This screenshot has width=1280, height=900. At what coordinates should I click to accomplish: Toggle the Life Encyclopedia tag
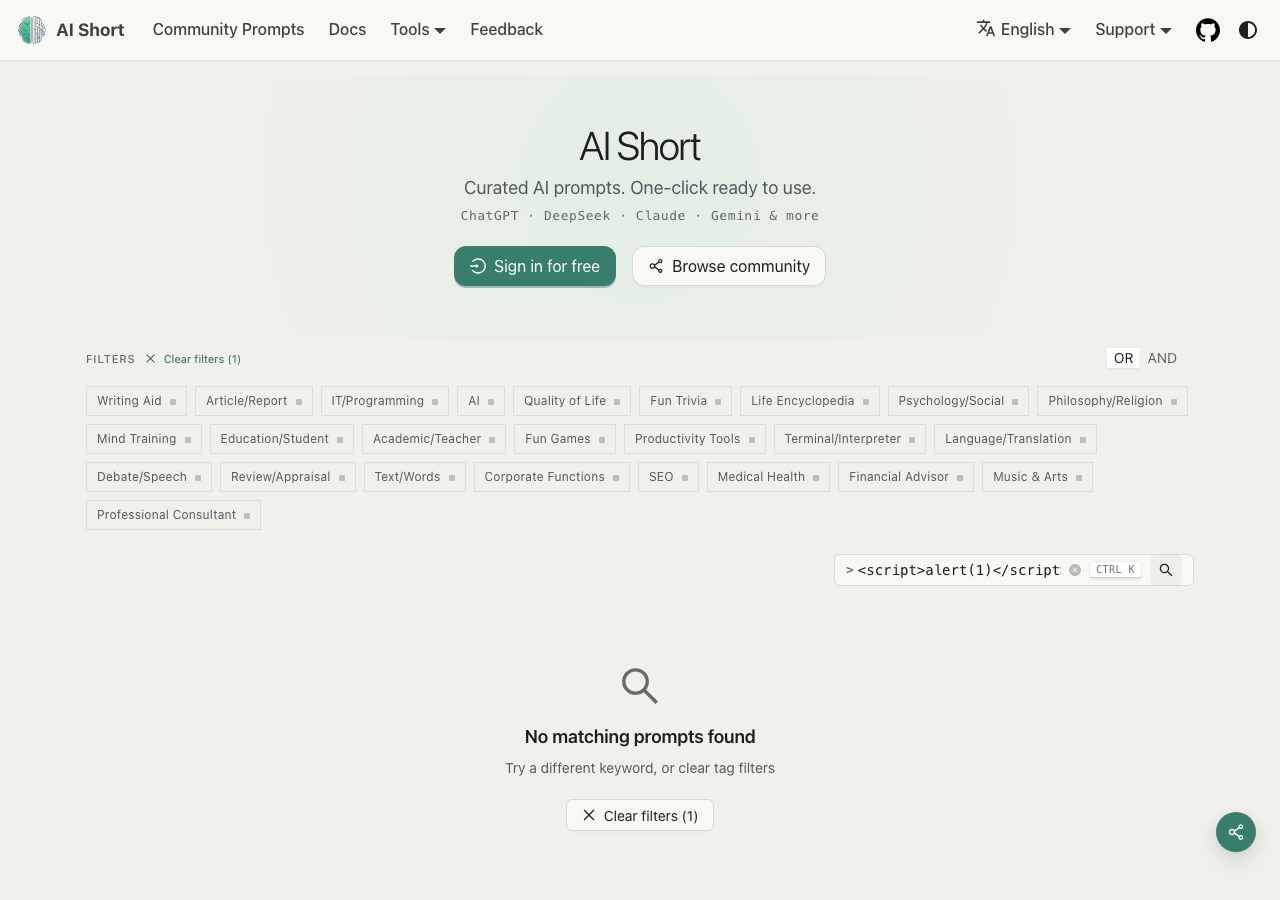(810, 401)
